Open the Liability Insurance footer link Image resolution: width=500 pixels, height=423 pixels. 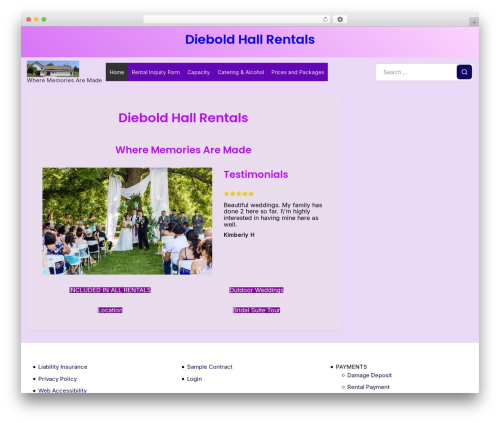tap(63, 367)
